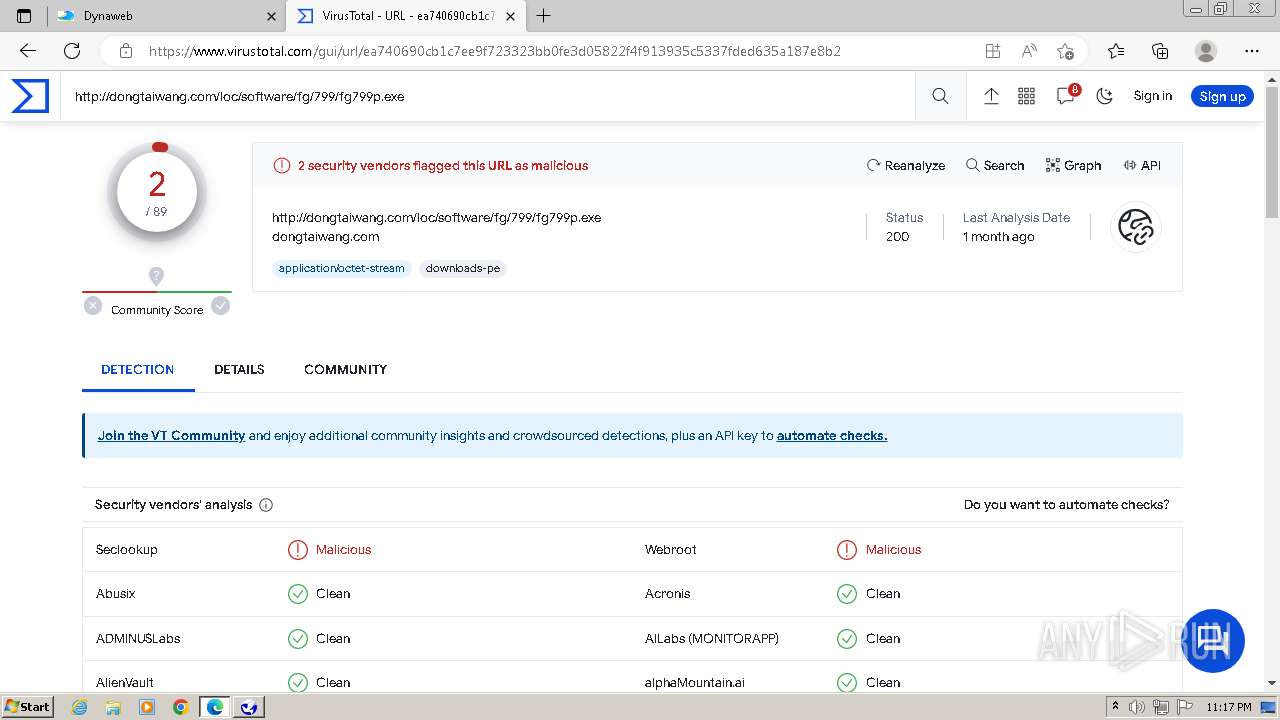Screen dimensions: 1280x720
Task: Open the browser profile icon
Action: point(1206,51)
